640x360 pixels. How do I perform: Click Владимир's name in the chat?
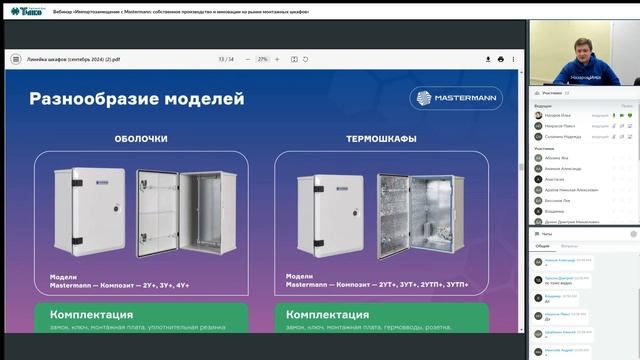[553, 296]
